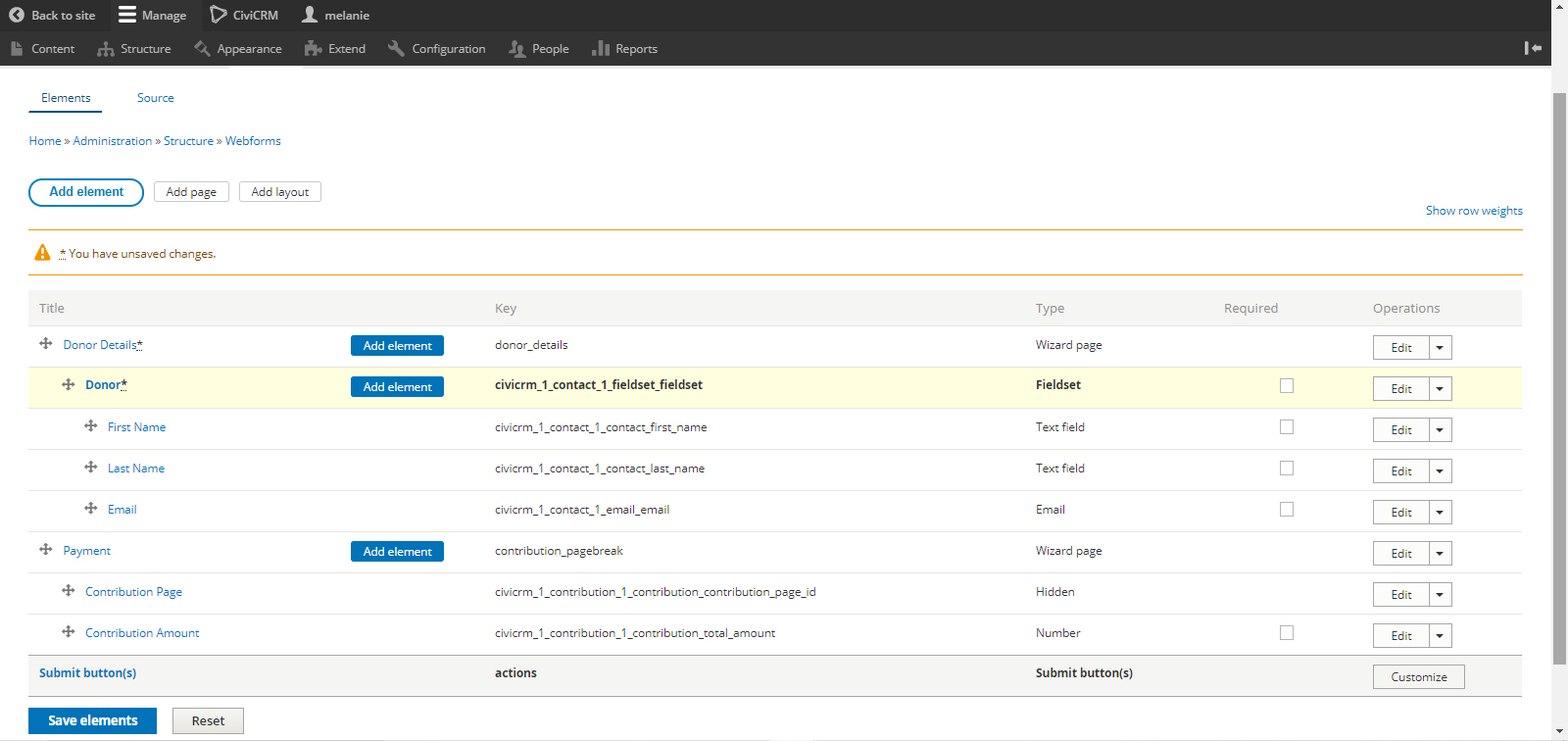
Task: Open the Extend admin menu
Action: click(335, 49)
